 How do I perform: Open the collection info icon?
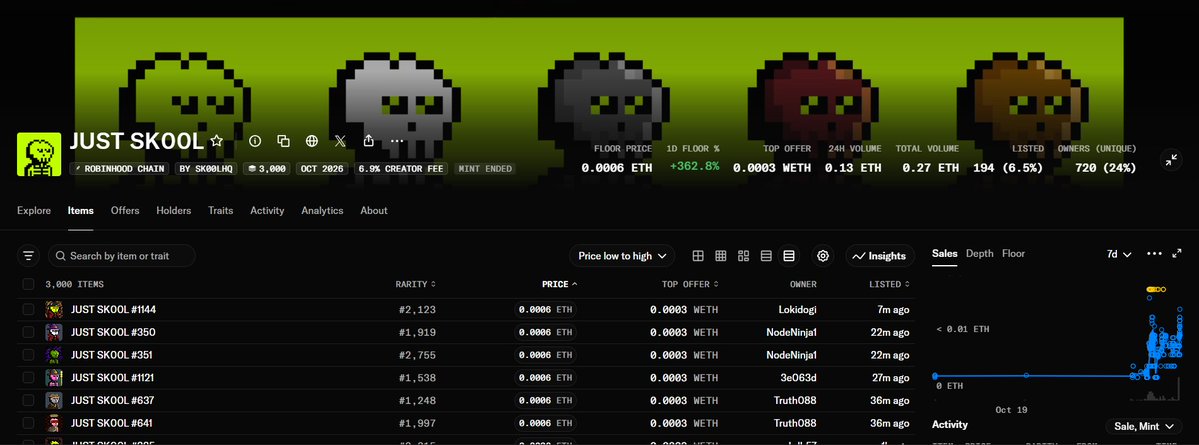point(255,141)
